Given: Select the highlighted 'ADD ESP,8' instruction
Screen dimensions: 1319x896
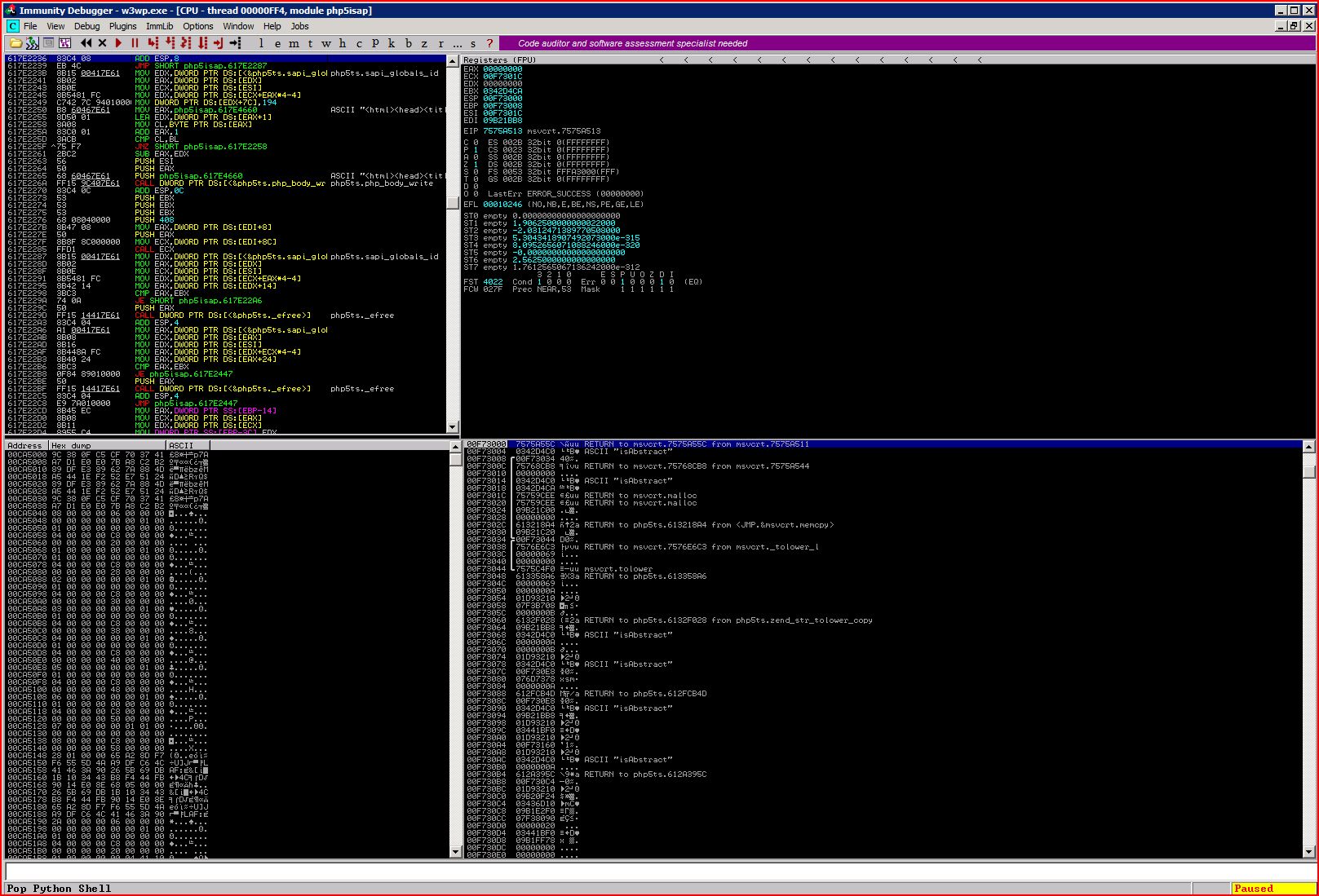Looking at the screenshot, I should tap(226, 59).
